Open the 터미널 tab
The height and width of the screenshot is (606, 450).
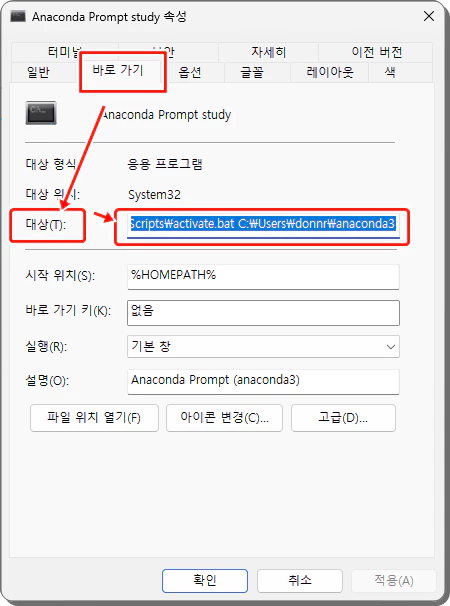[65, 52]
